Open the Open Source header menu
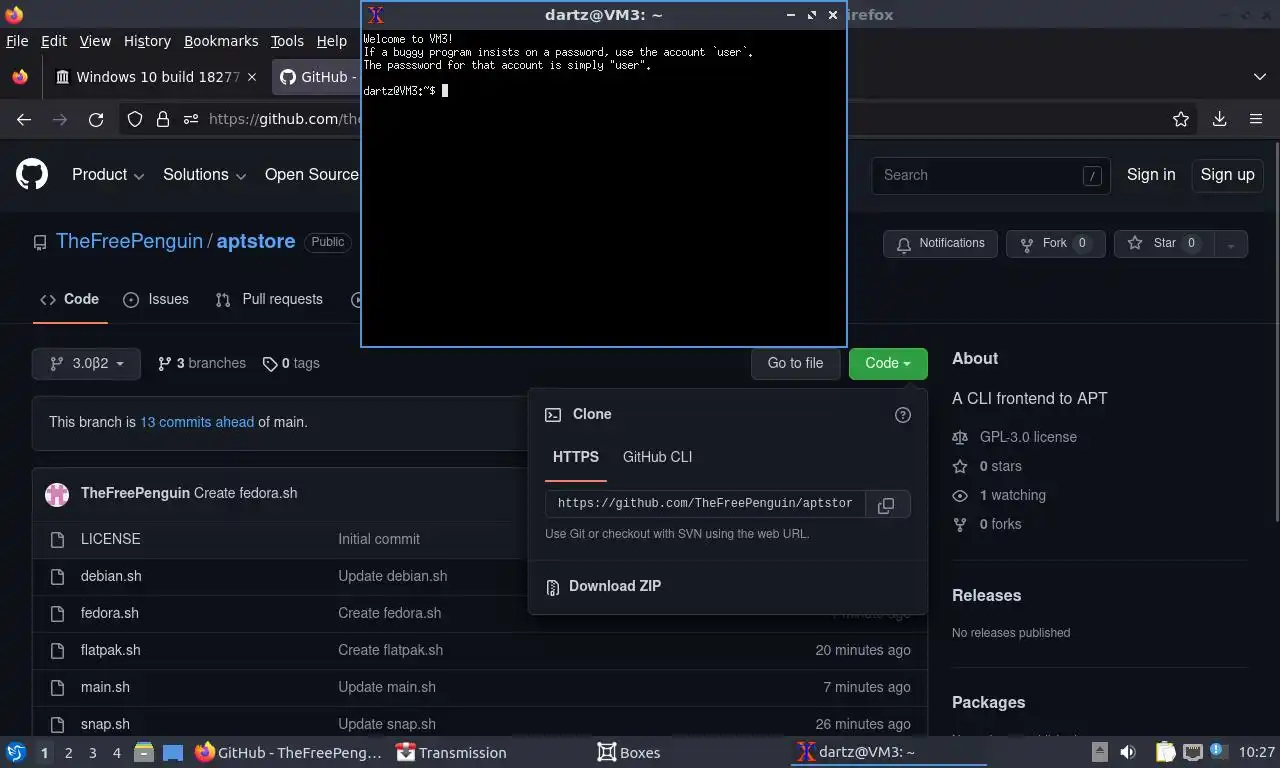The image size is (1280, 768). pos(311,175)
